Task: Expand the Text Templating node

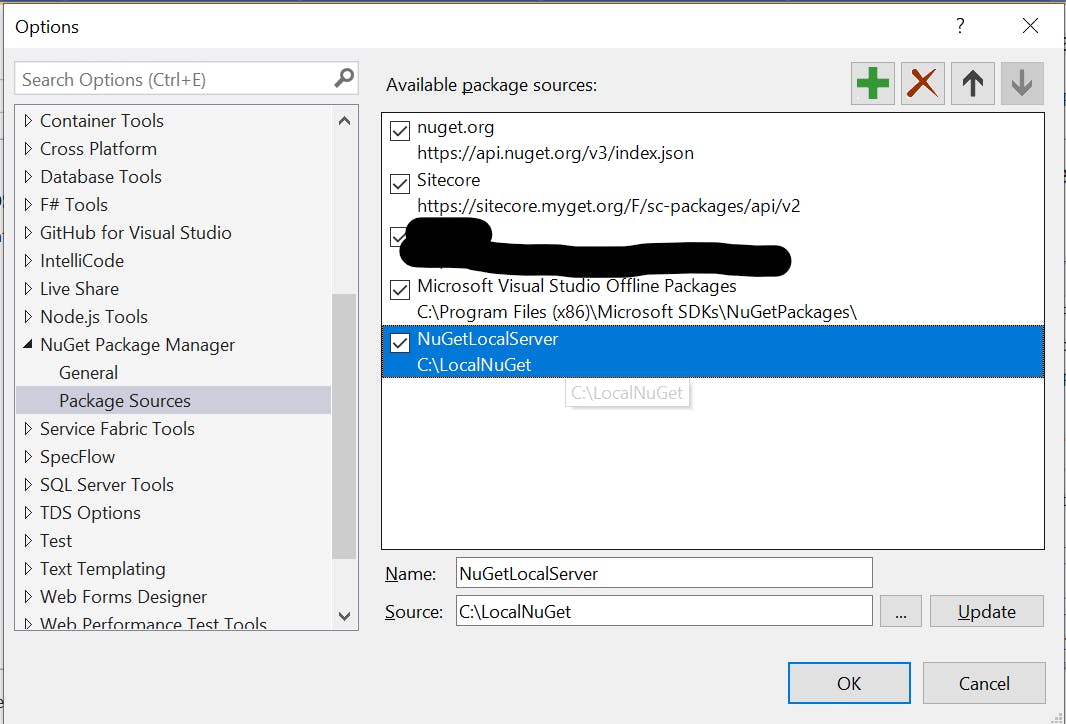Action: coord(28,568)
